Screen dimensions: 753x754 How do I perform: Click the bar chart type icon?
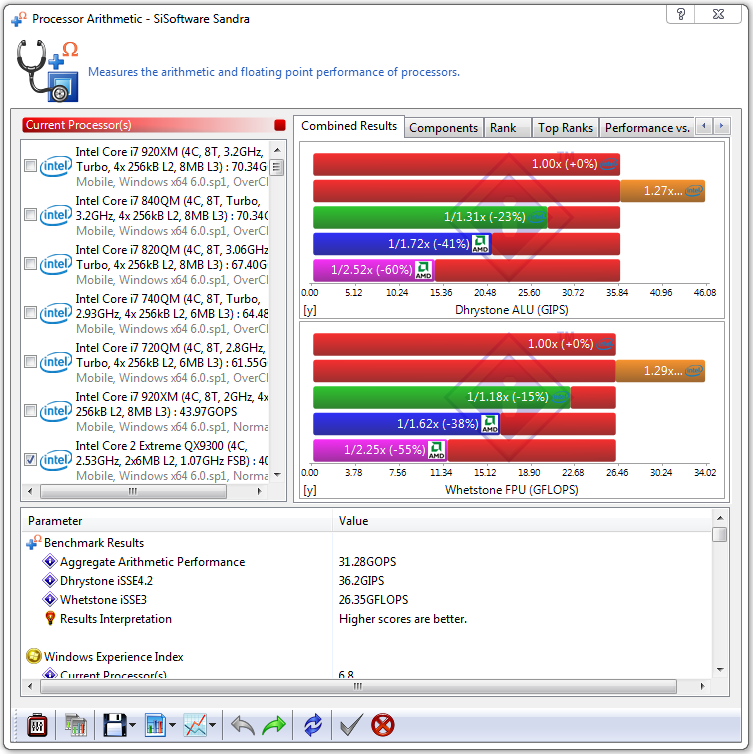pos(155,725)
